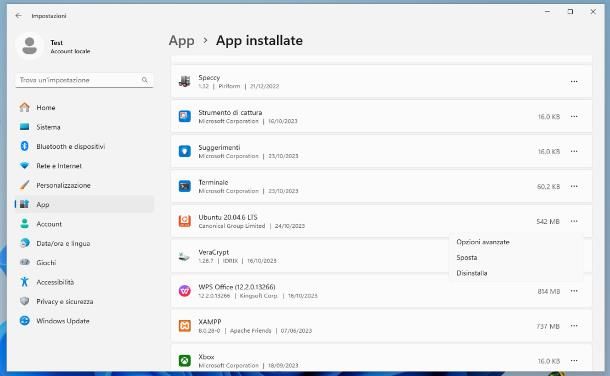
Task: Click the Windows Update icon
Action: point(25,321)
